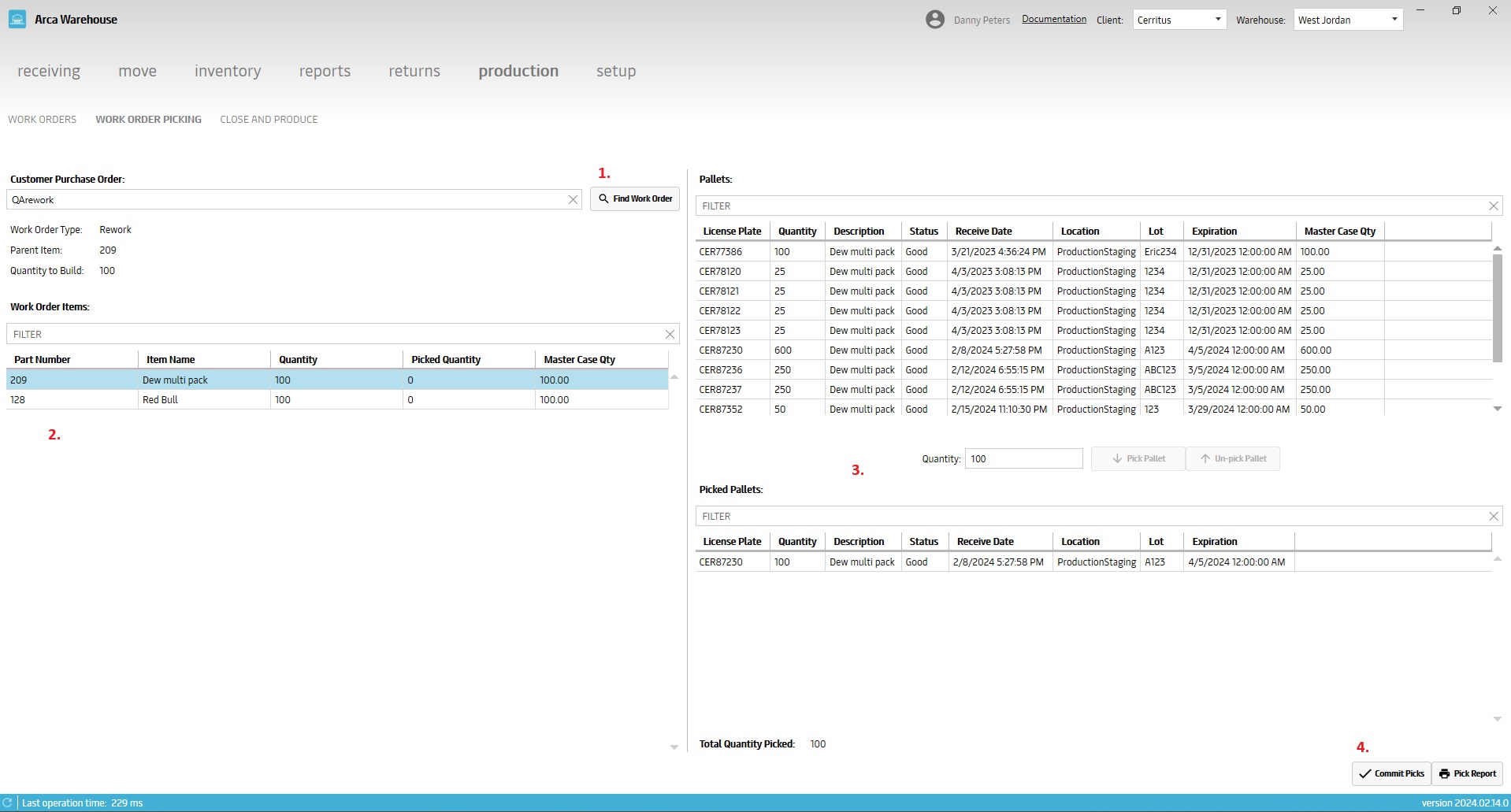Click Work Order Items scroll down arrow
The width and height of the screenshot is (1511, 812).
tap(674, 747)
